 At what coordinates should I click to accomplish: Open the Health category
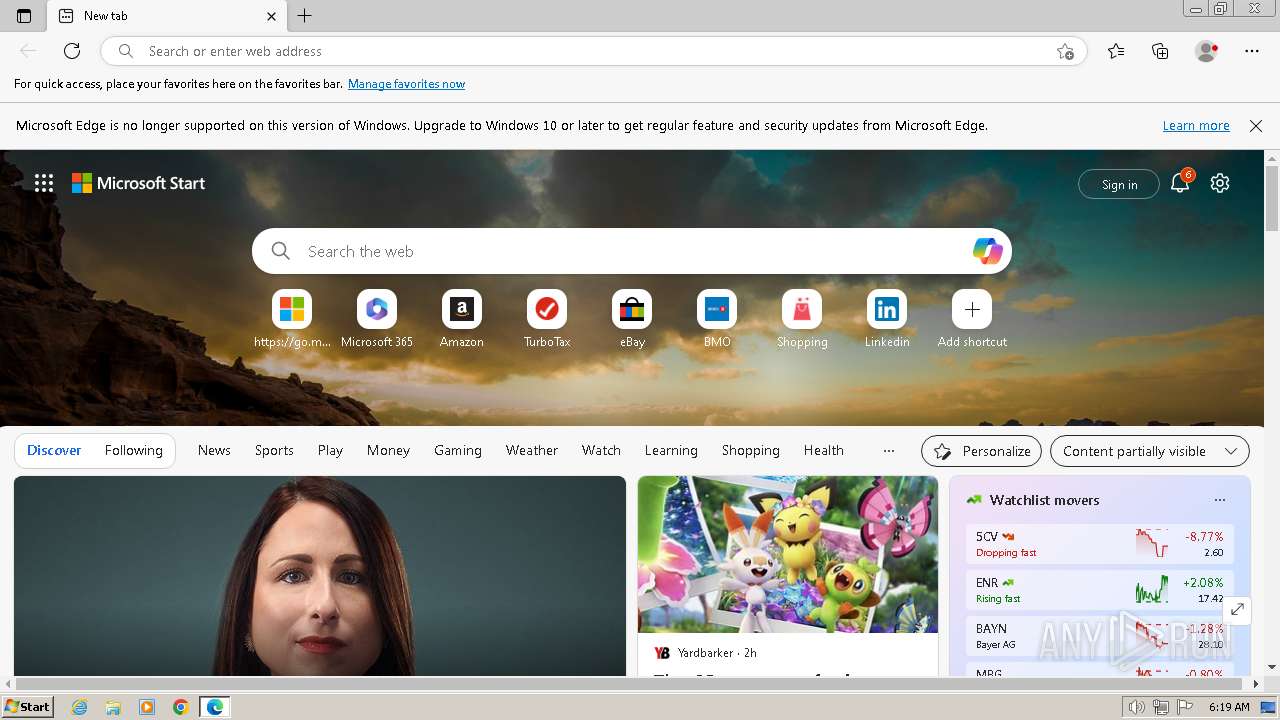(x=824, y=451)
